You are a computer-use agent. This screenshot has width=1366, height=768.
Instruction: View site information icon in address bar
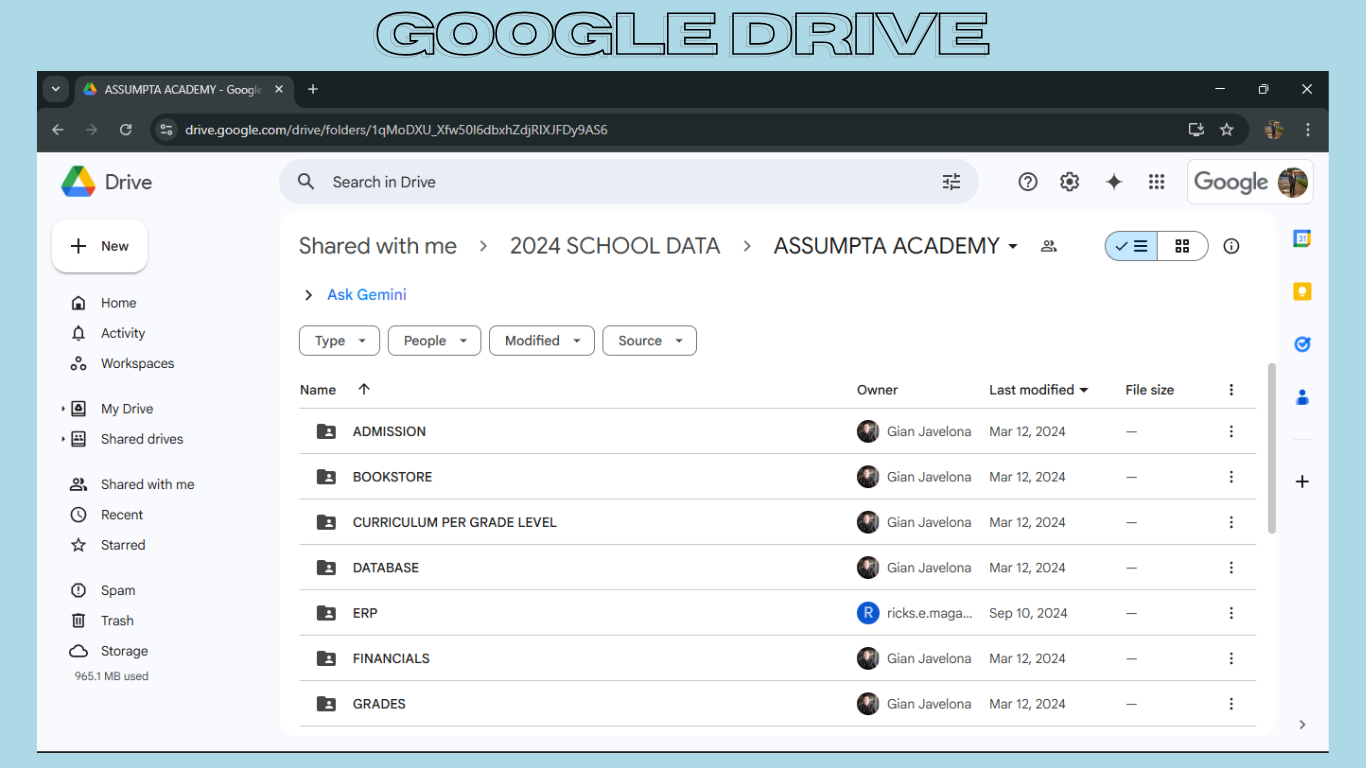coord(167,130)
